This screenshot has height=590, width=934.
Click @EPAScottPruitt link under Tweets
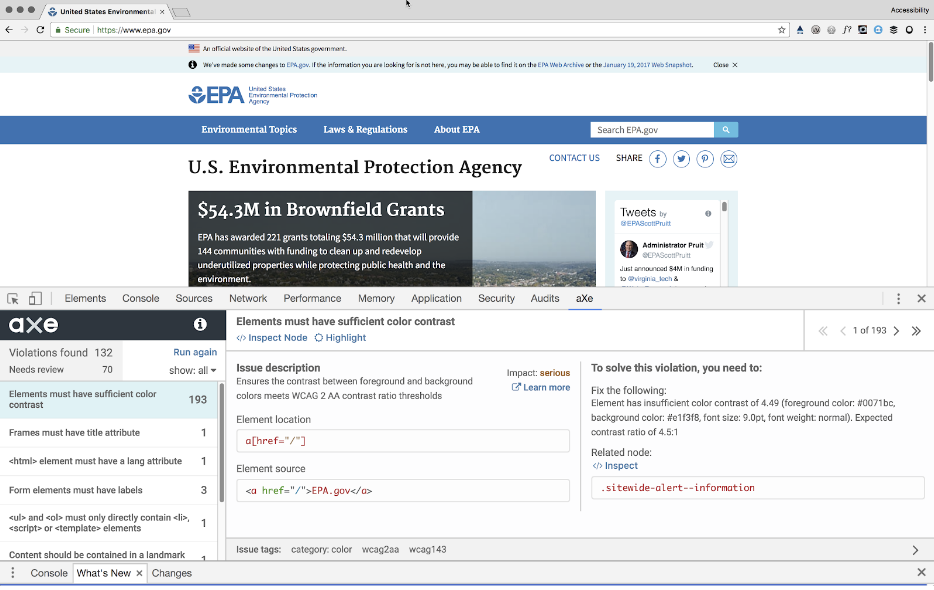coord(646,223)
